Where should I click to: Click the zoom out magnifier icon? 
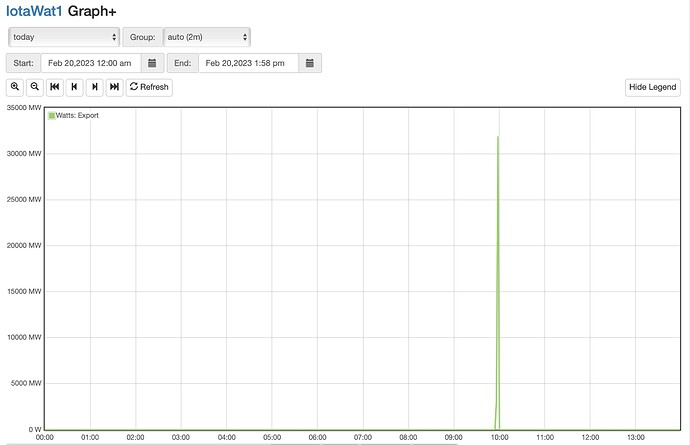tap(35, 87)
